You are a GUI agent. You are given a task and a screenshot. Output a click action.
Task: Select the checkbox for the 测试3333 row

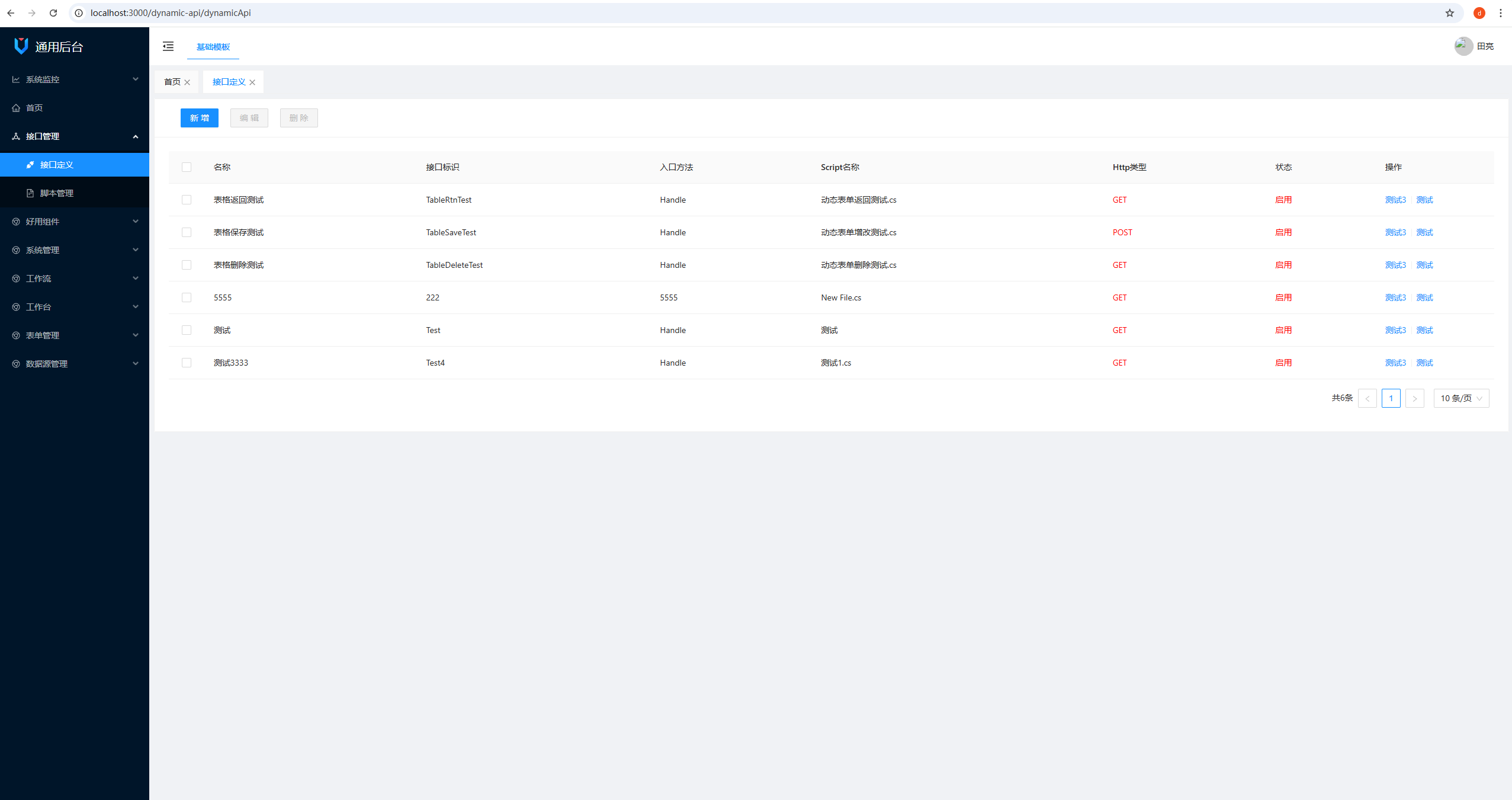pos(187,363)
